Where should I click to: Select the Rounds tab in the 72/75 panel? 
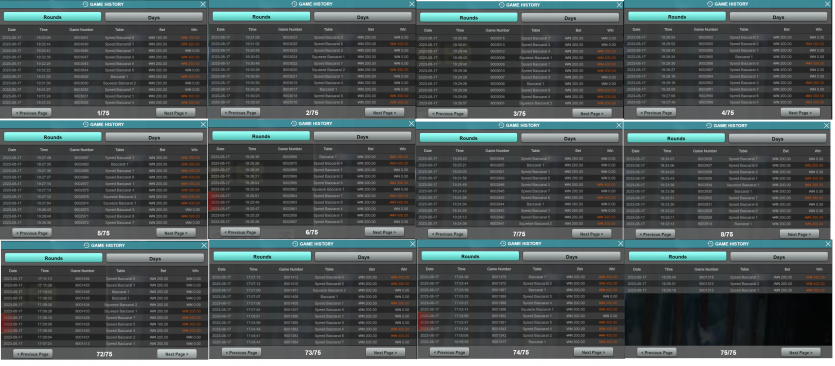coord(54,258)
